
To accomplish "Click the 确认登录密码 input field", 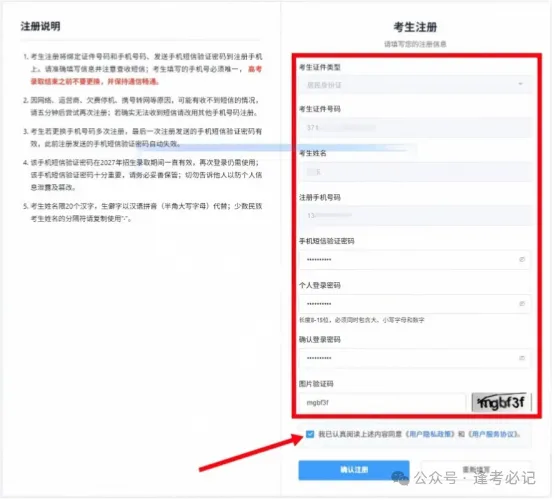I will click(415, 358).
